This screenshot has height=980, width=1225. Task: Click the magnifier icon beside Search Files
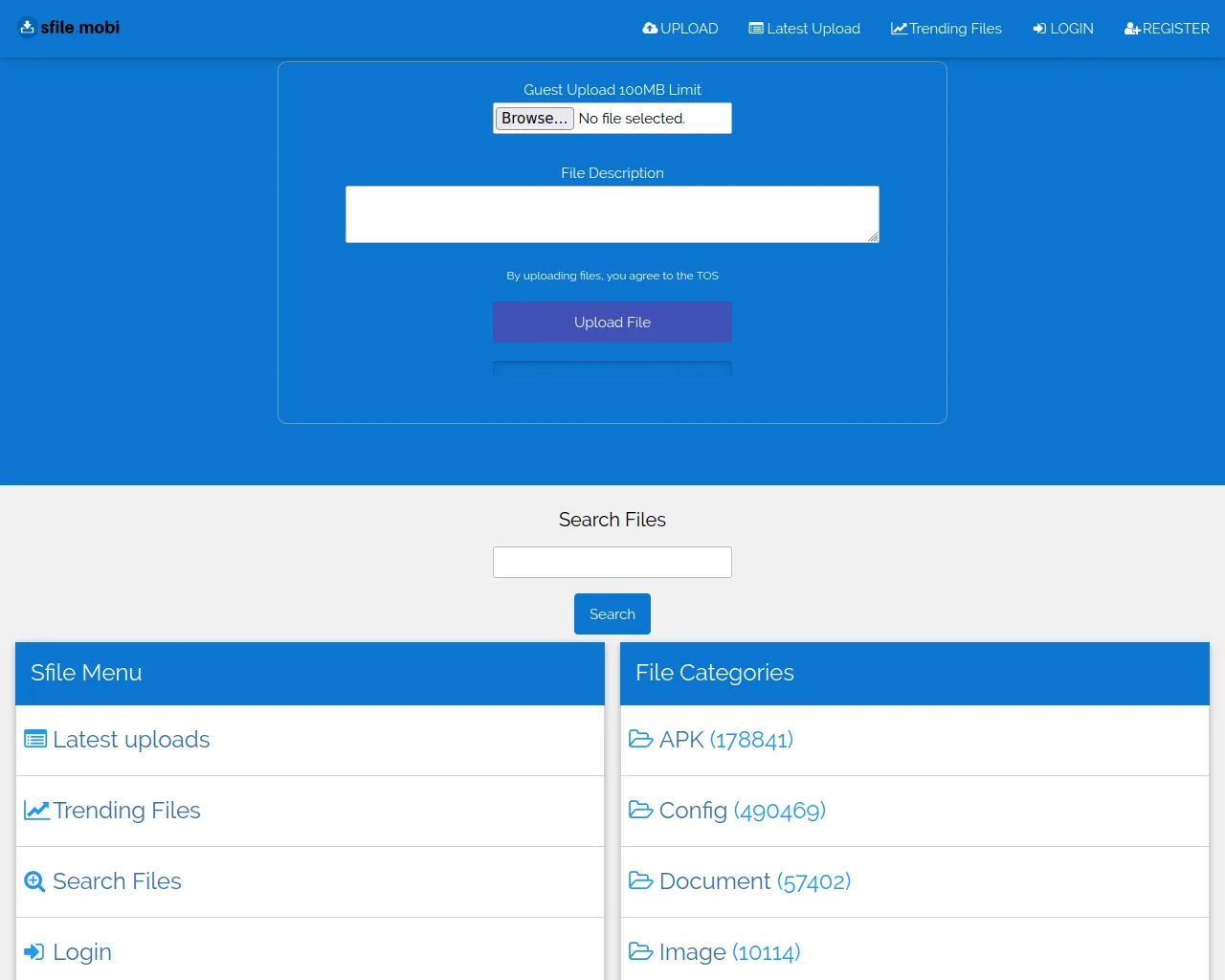34,881
